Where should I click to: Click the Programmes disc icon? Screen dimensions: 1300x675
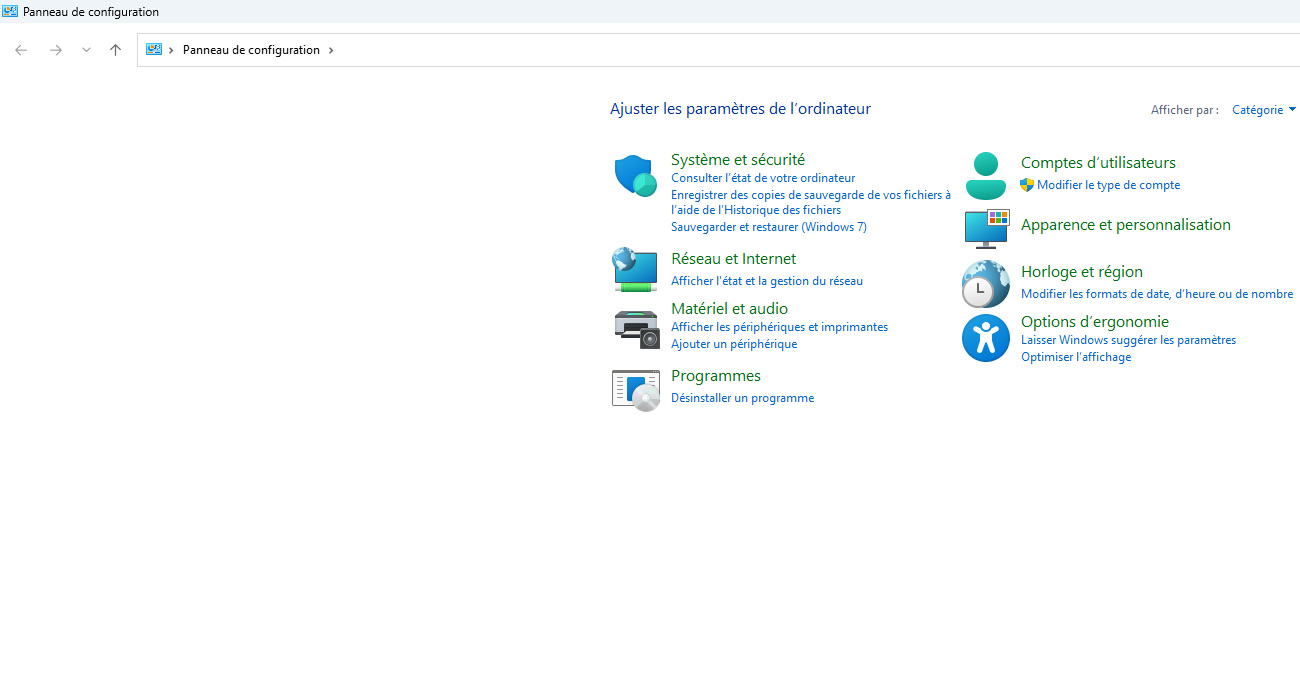[x=636, y=389]
